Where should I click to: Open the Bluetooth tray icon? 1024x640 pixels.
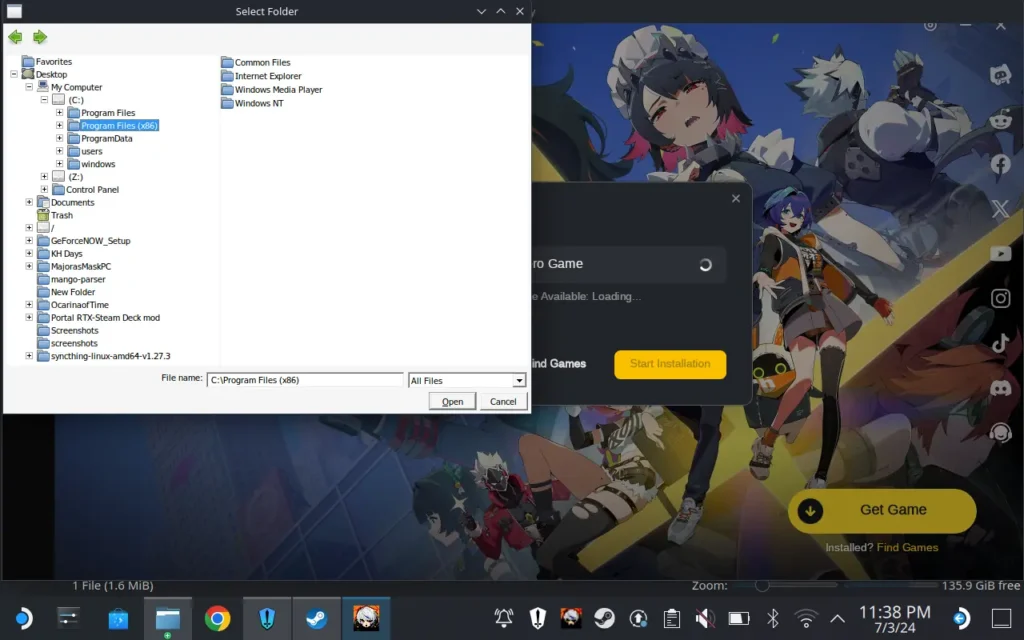pyautogui.click(x=773, y=618)
